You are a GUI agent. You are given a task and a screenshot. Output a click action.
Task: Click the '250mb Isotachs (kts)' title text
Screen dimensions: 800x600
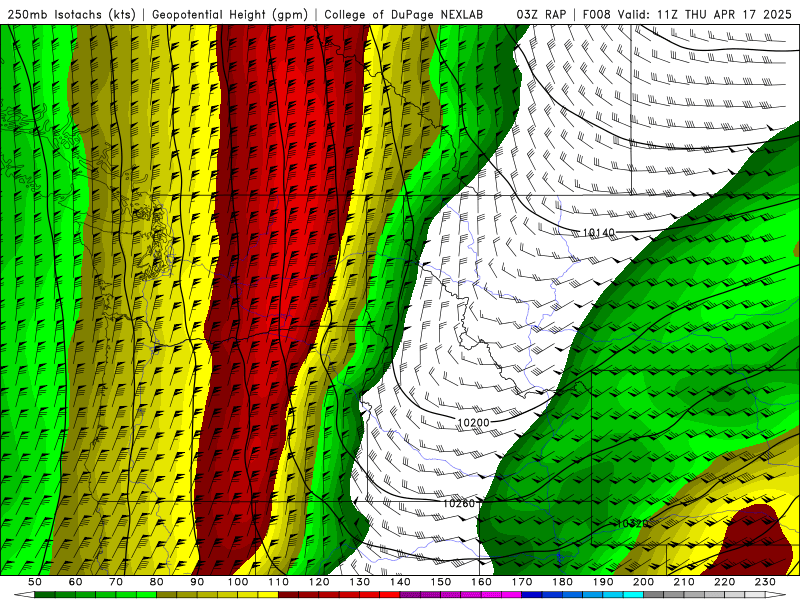pos(71,15)
